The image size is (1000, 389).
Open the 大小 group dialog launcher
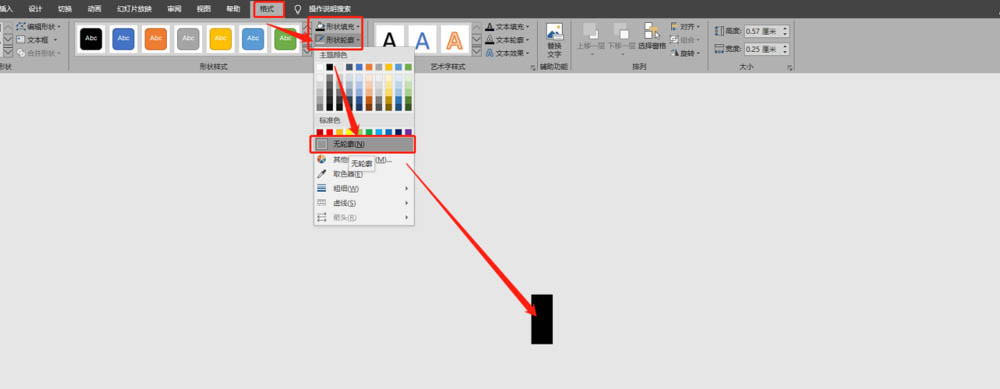[x=790, y=67]
